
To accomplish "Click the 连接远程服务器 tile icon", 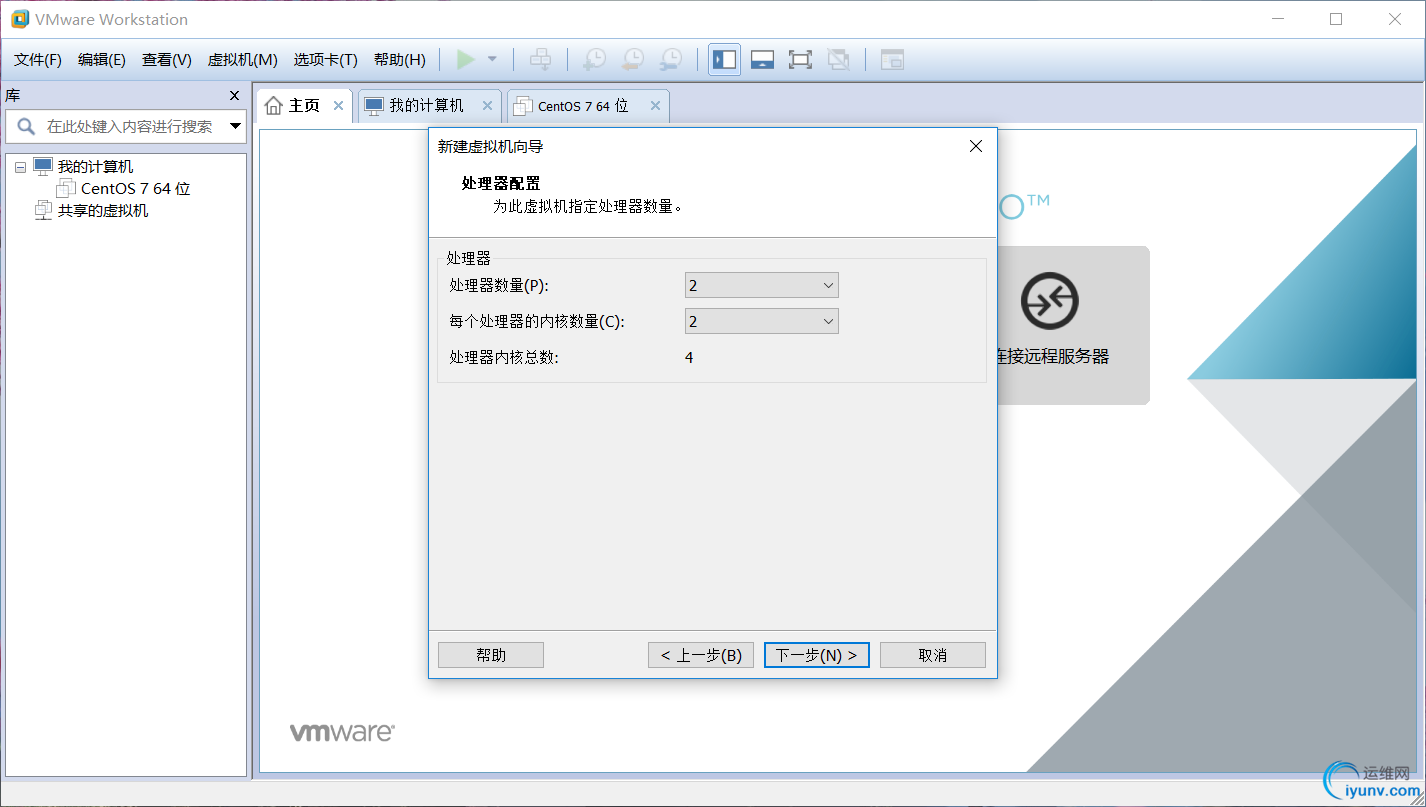I will pos(1049,300).
